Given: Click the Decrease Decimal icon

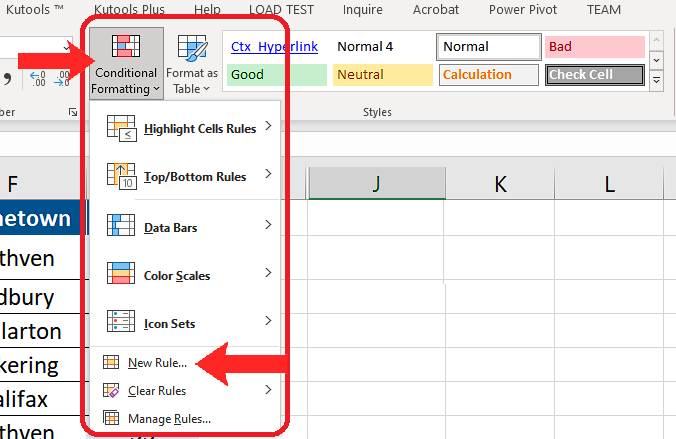Looking at the screenshot, I should (62, 78).
